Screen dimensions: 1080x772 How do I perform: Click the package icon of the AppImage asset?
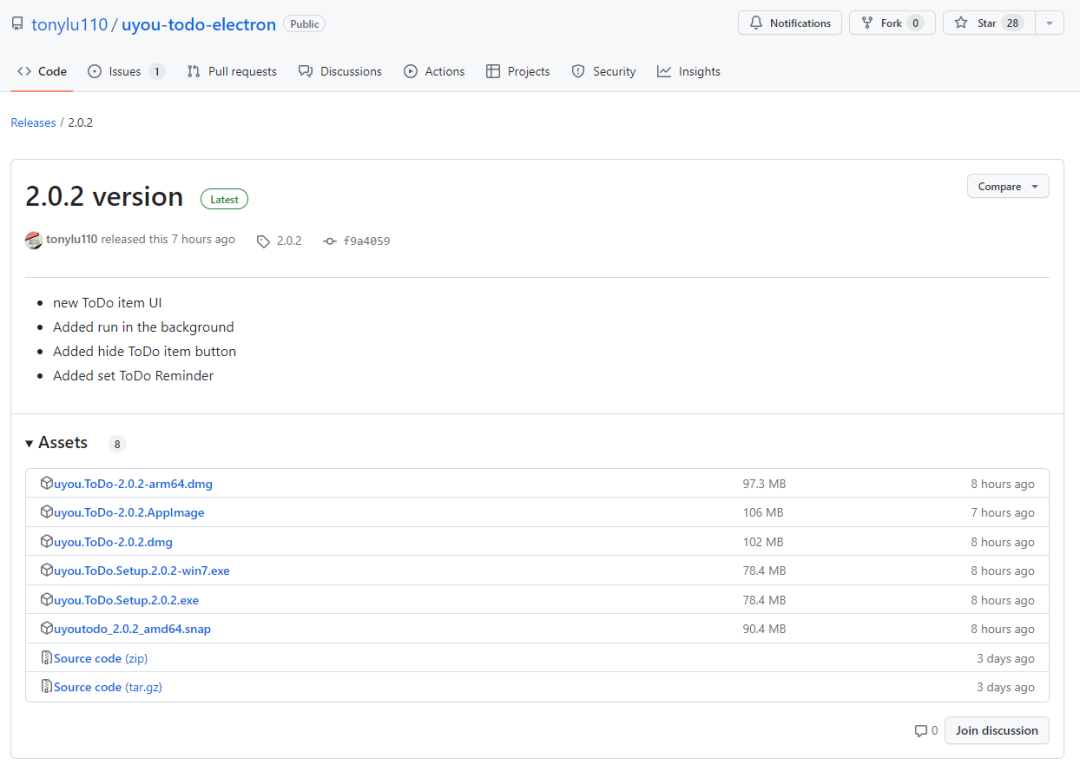point(47,512)
